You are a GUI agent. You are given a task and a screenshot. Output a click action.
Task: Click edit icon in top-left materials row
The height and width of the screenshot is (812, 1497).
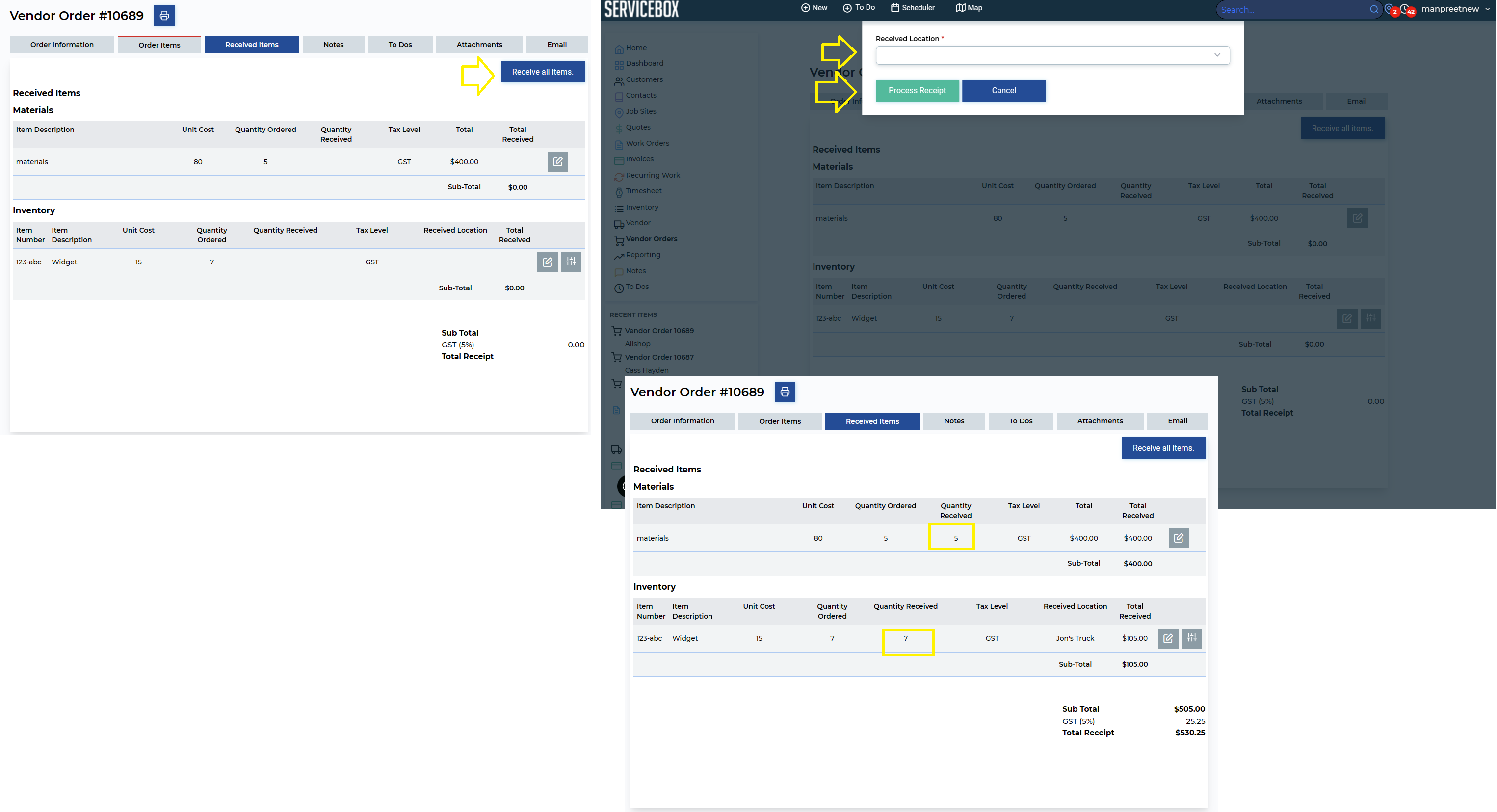pyautogui.click(x=557, y=161)
